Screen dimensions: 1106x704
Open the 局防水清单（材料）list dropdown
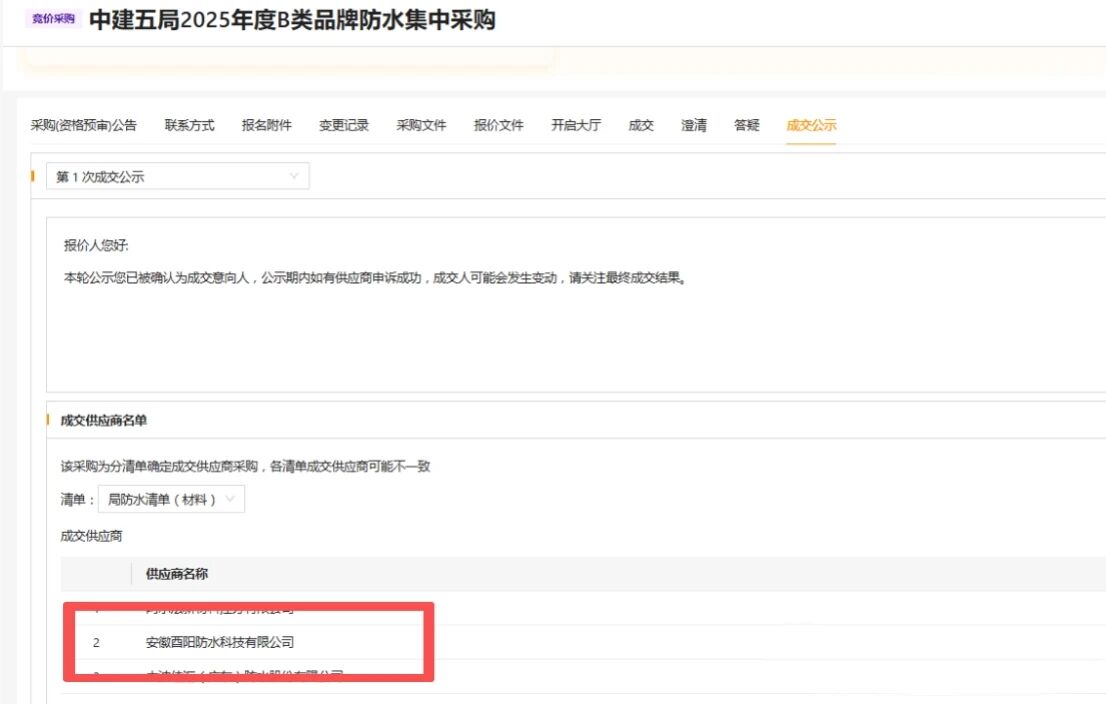pos(171,499)
